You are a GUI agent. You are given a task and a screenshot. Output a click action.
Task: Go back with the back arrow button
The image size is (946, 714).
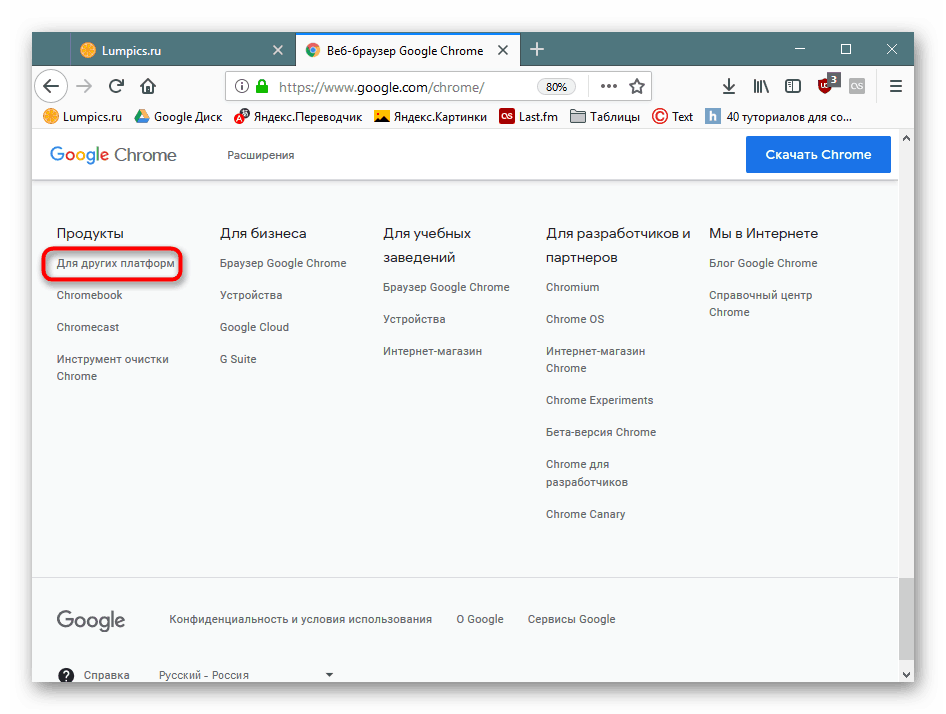(51, 86)
